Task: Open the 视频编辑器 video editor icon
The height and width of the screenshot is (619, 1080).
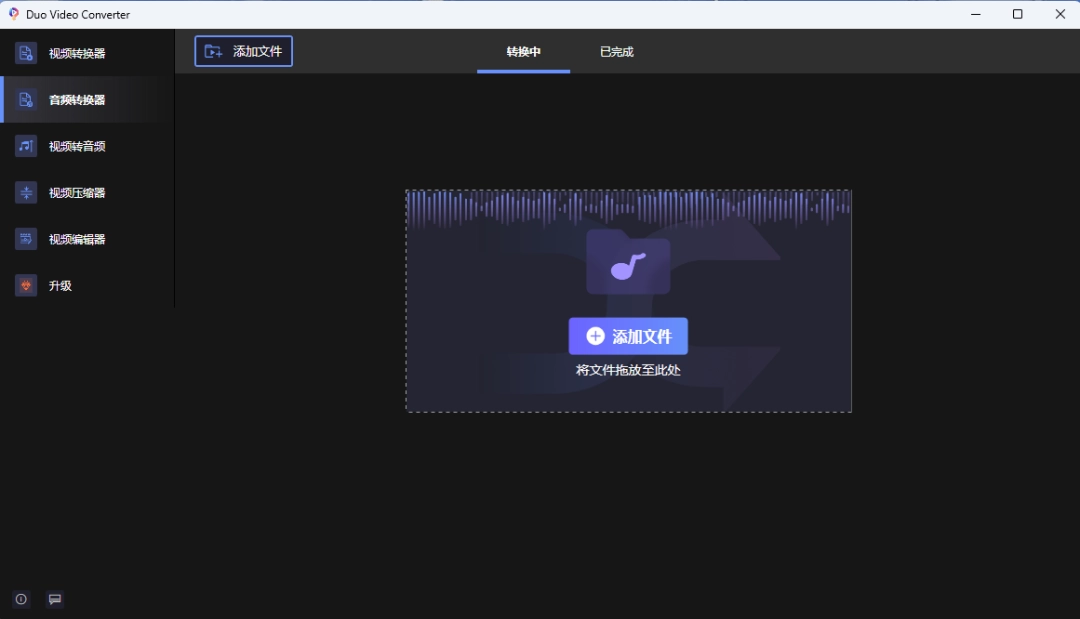Action: point(26,239)
